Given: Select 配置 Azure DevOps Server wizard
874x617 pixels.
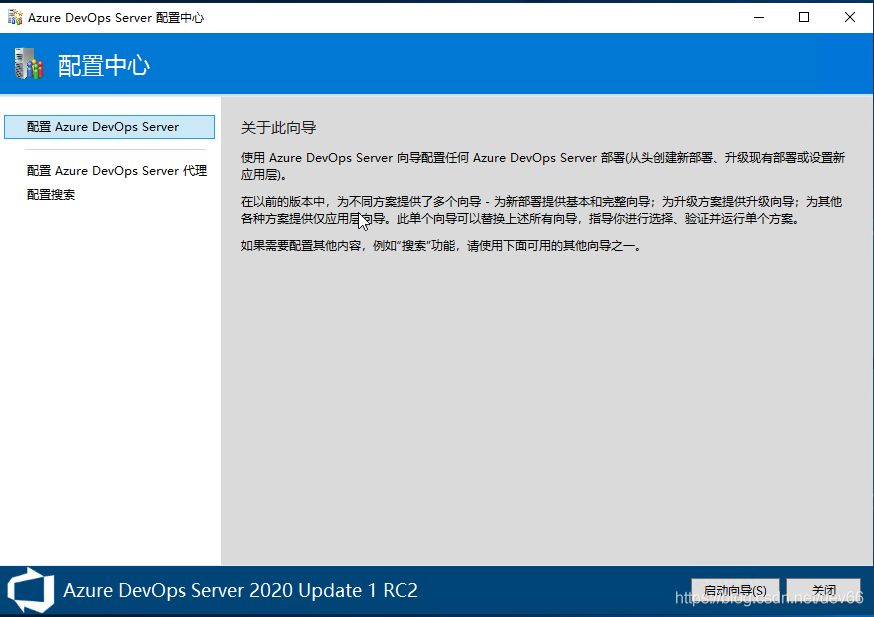Looking at the screenshot, I should coord(109,127).
